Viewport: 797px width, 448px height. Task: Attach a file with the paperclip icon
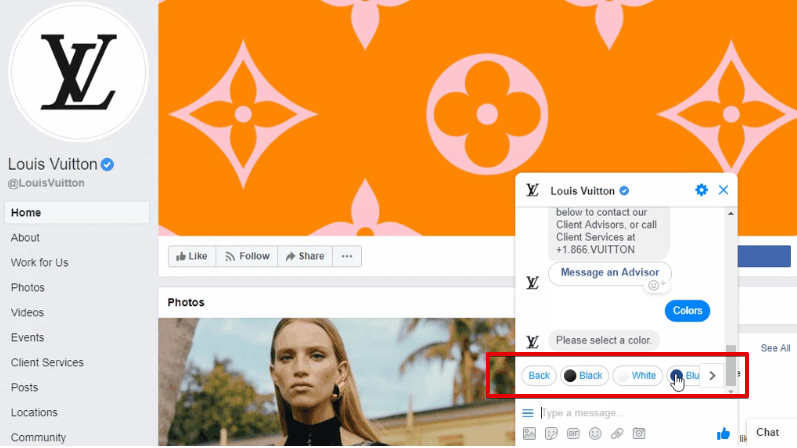pos(617,434)
